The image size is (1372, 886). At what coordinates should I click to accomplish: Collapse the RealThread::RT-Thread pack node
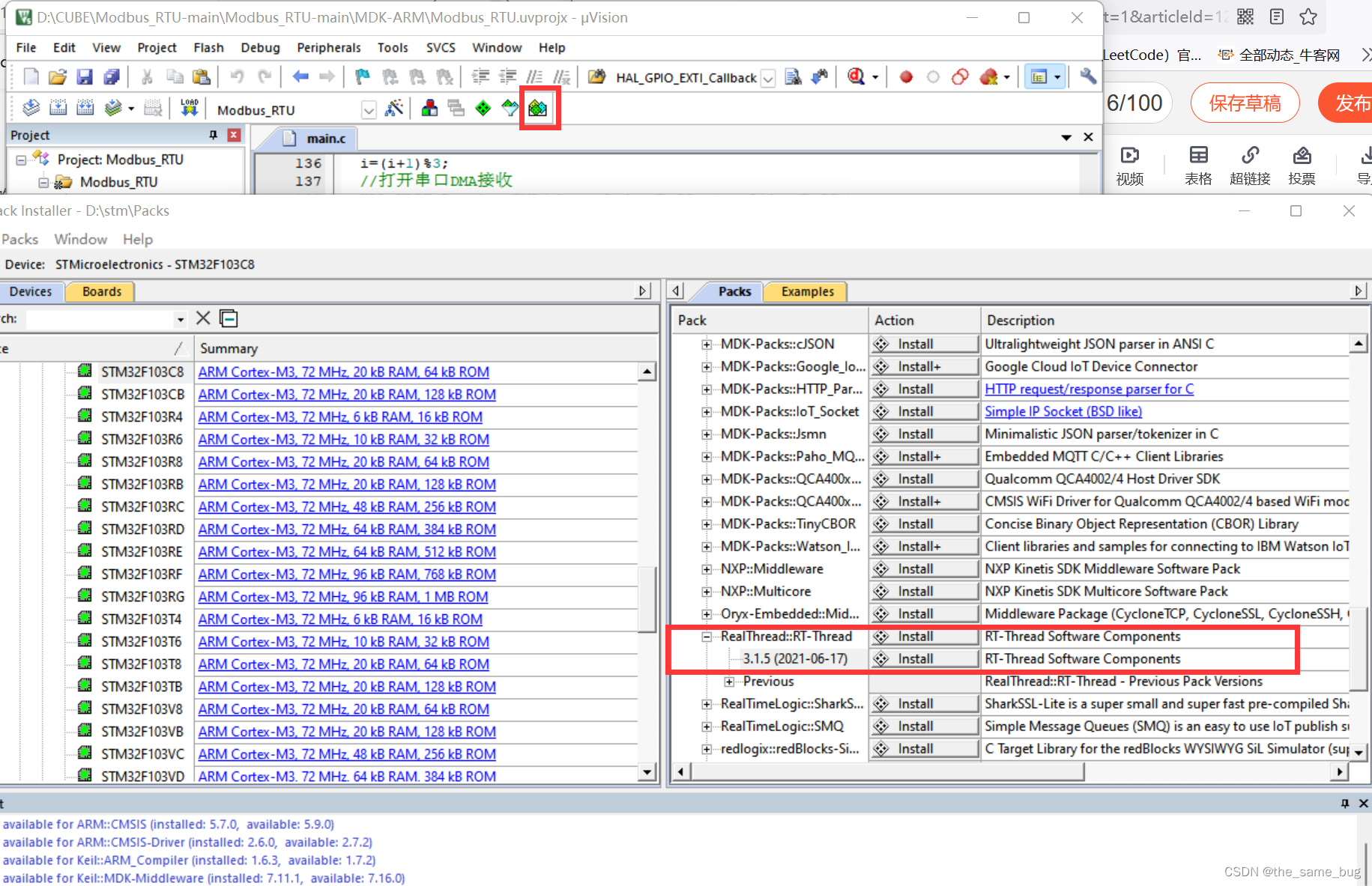707,637
